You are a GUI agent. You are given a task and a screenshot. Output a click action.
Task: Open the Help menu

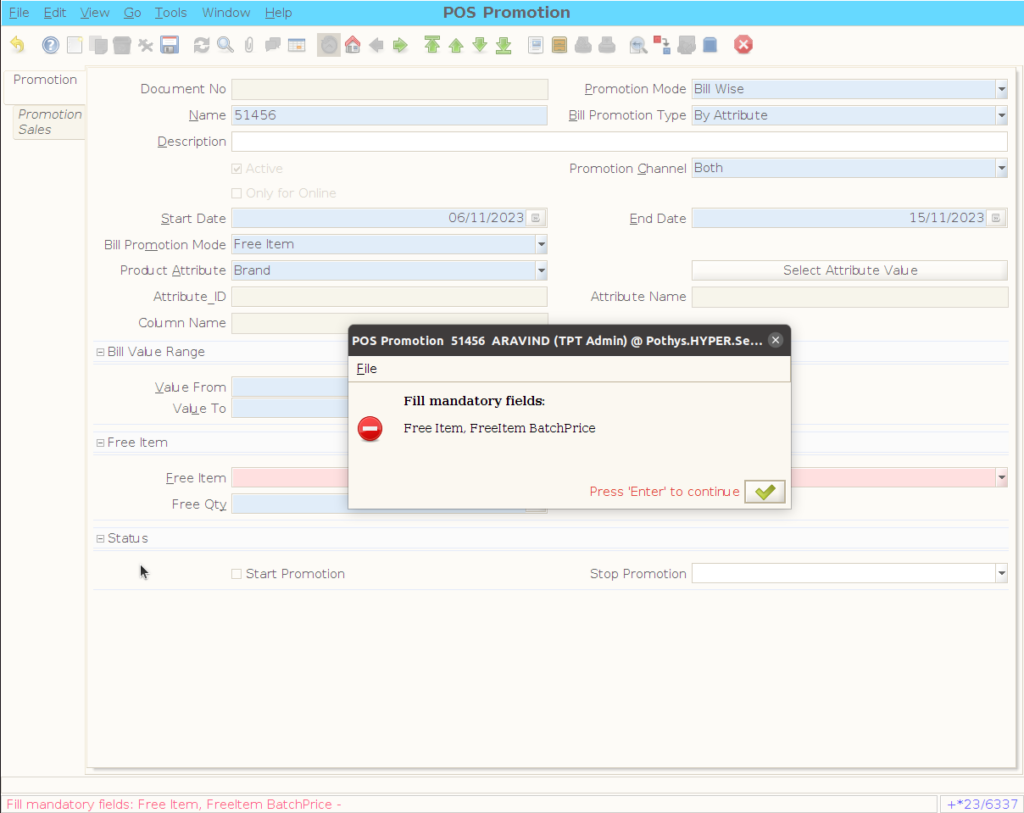point(278,12)
